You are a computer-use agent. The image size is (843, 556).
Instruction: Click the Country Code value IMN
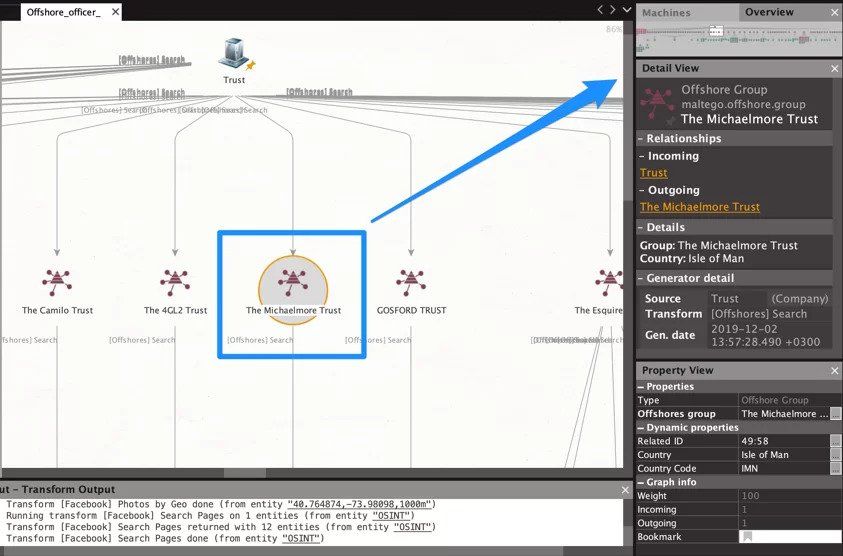(749, 469)
